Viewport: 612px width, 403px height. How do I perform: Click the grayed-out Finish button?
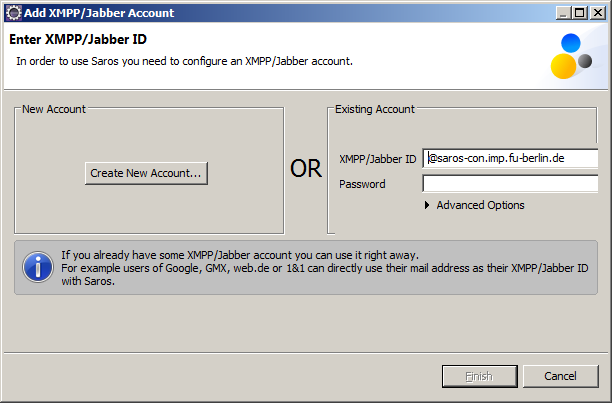480,376
